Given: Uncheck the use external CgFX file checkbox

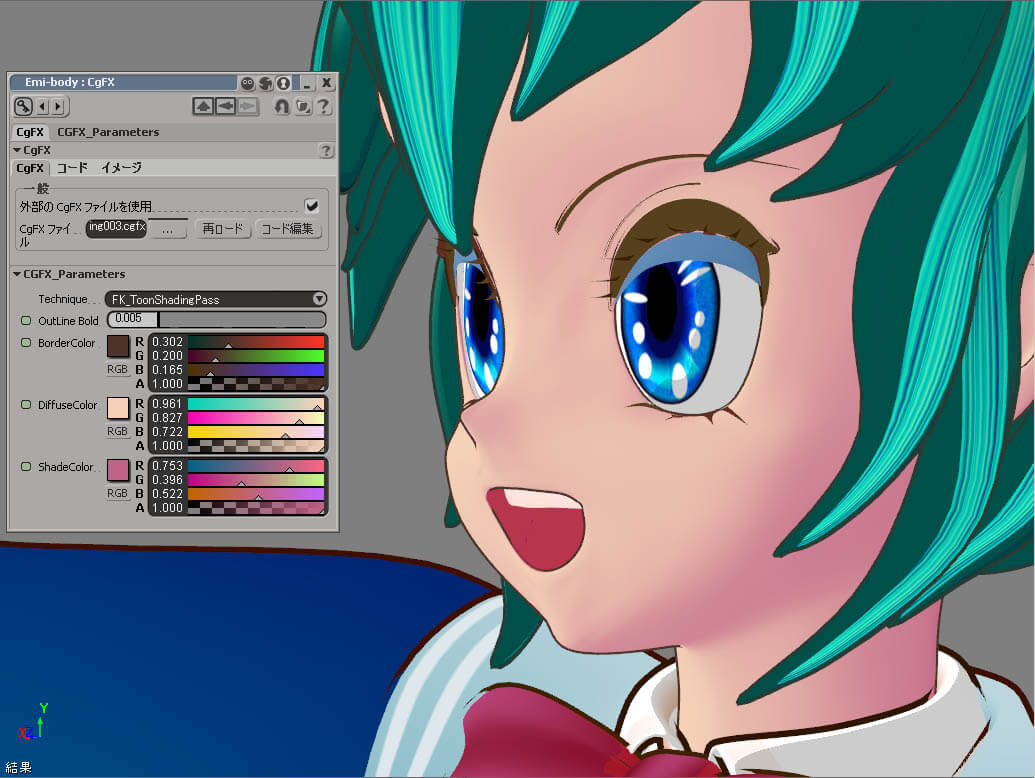Looking at the screenshot, I should 311,205.
